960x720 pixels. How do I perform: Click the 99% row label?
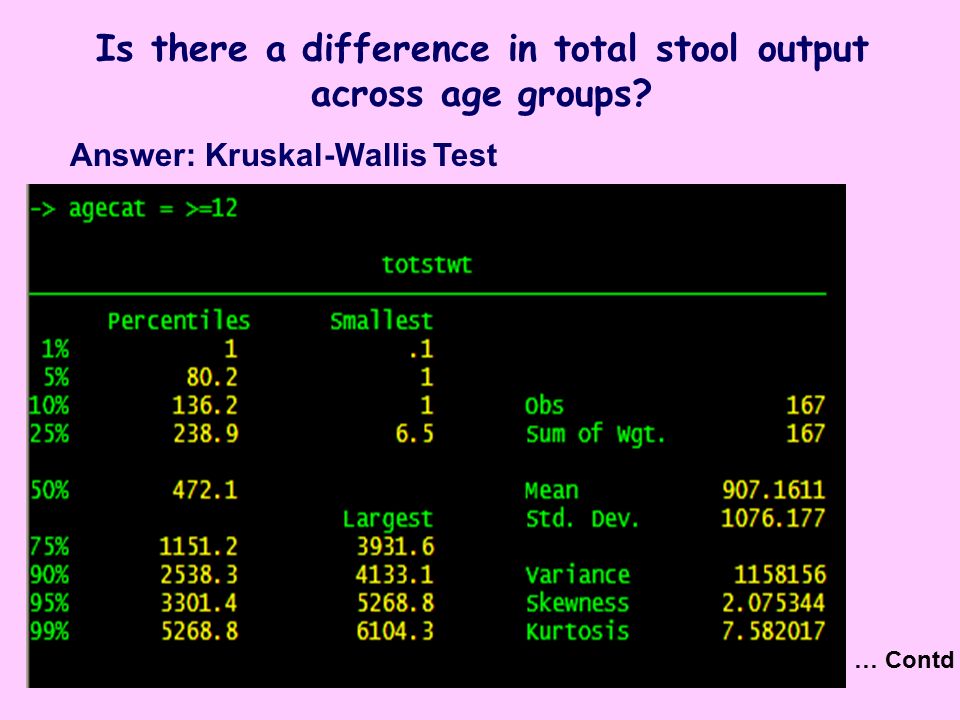[50, 631]
